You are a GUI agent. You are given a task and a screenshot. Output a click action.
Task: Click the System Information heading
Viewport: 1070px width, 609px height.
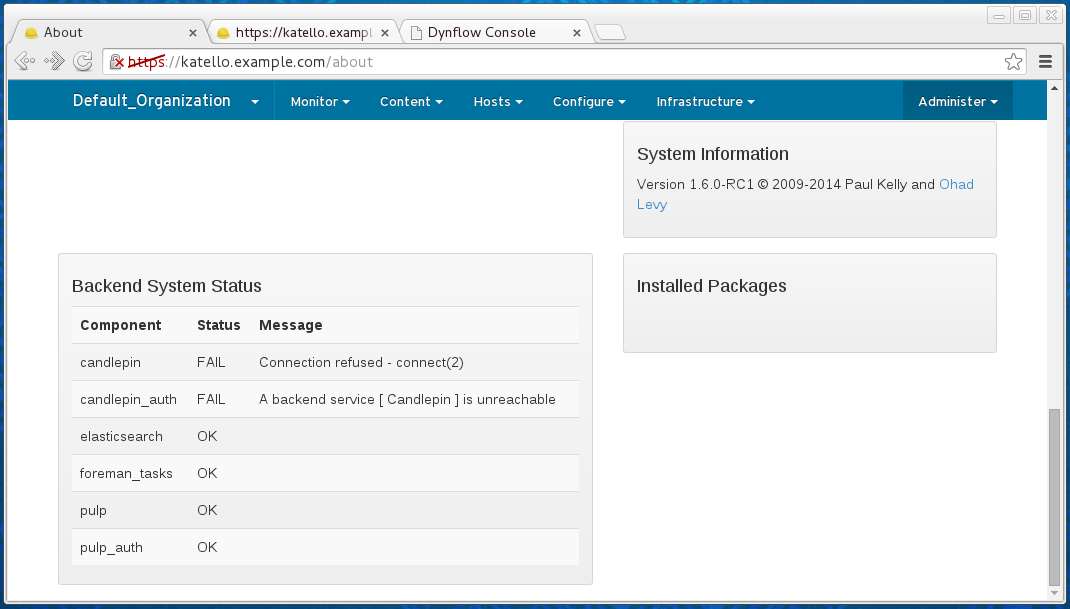pos(712,154)
